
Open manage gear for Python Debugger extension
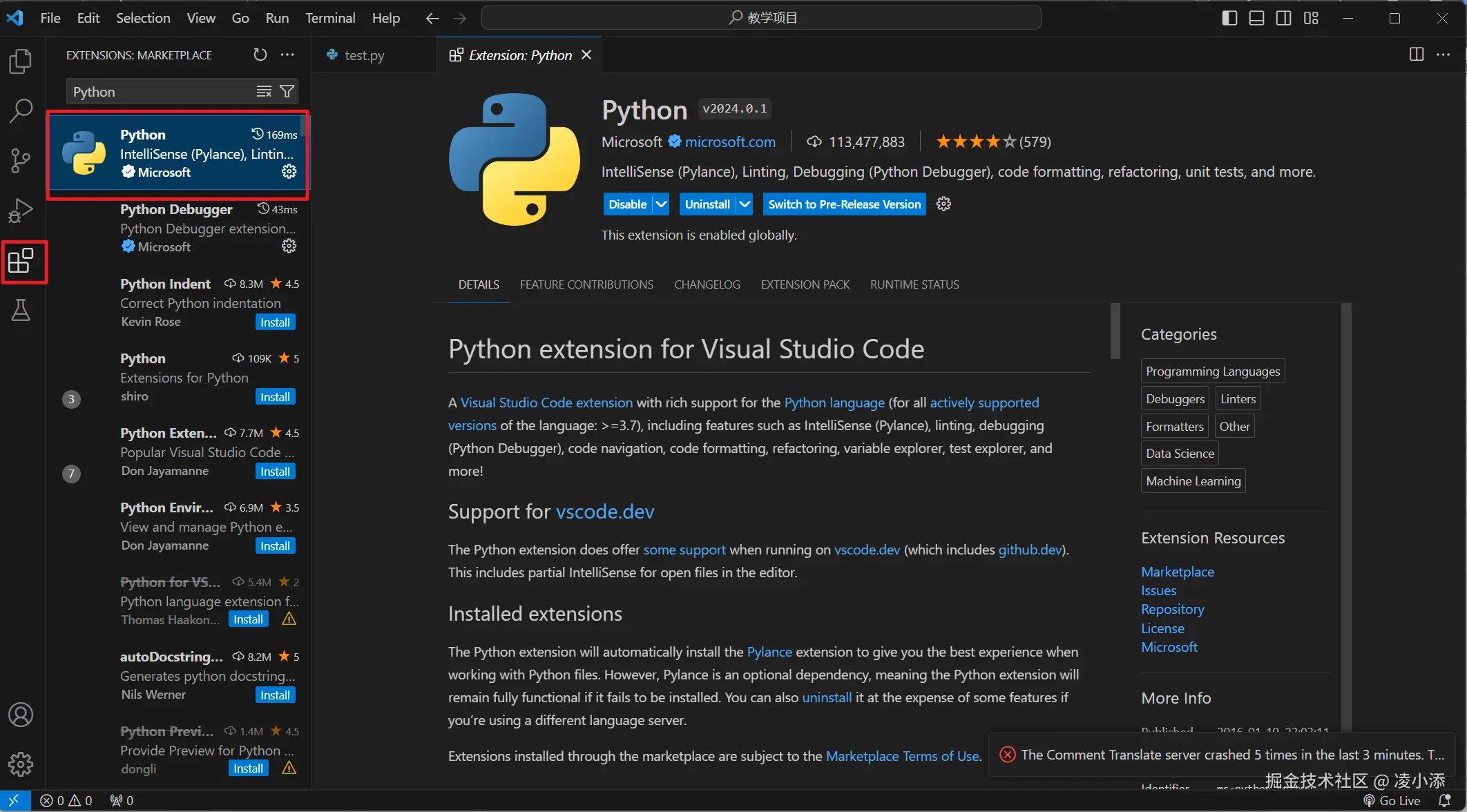(x=289, y=246)
